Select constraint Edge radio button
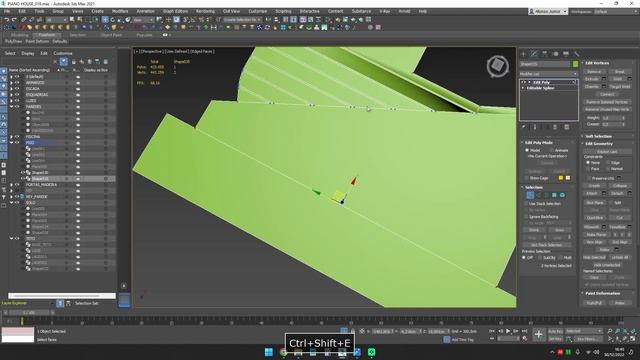 point(608,163)
